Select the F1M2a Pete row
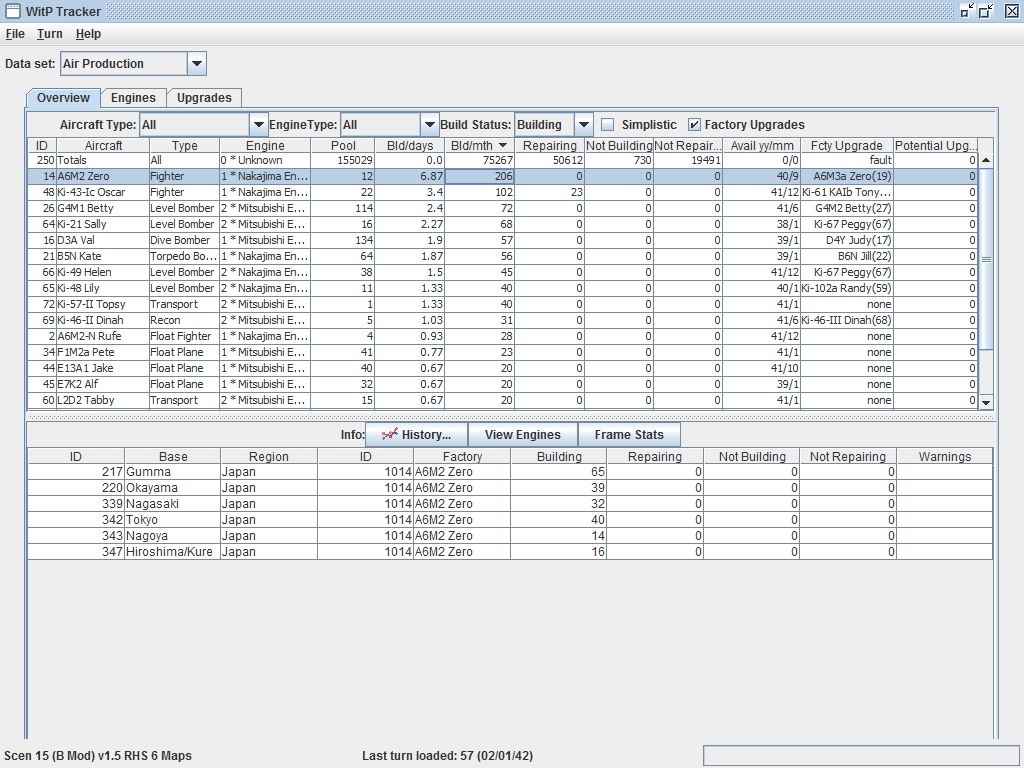The image size is (1024, 768). [502, 352]
